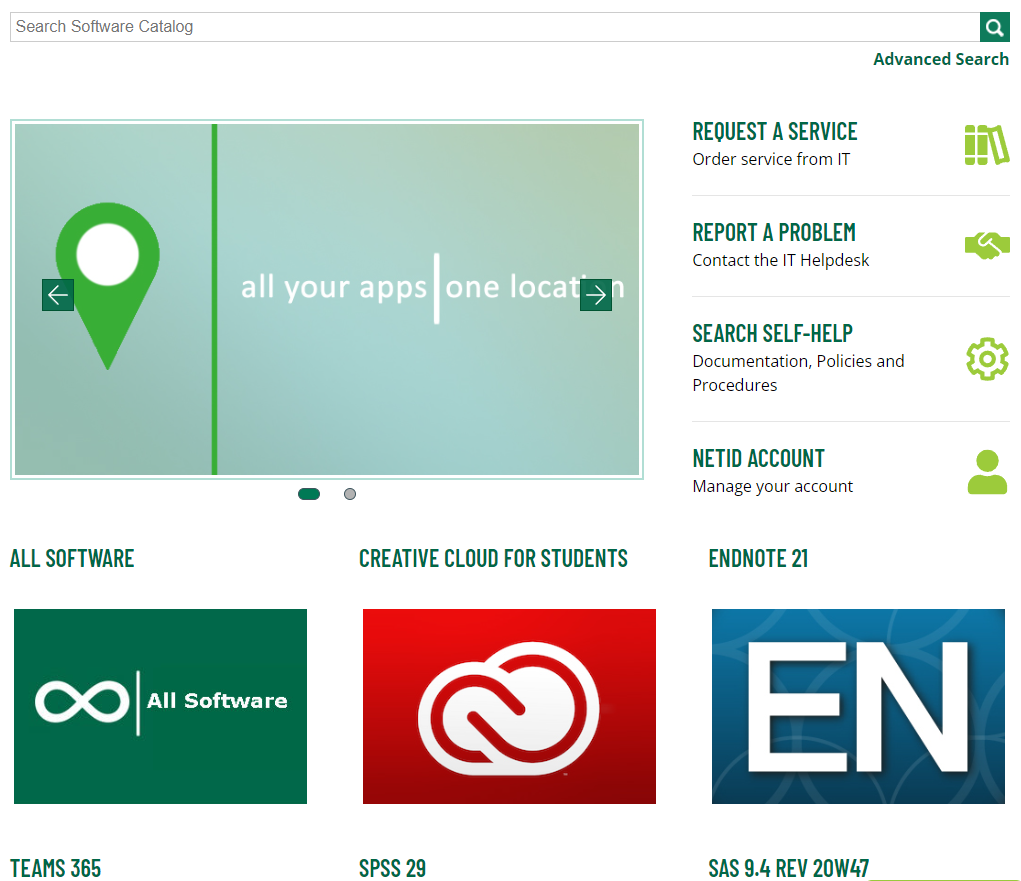Click the person icon for NetID Account
The image size is (1021, 881).
987,472
